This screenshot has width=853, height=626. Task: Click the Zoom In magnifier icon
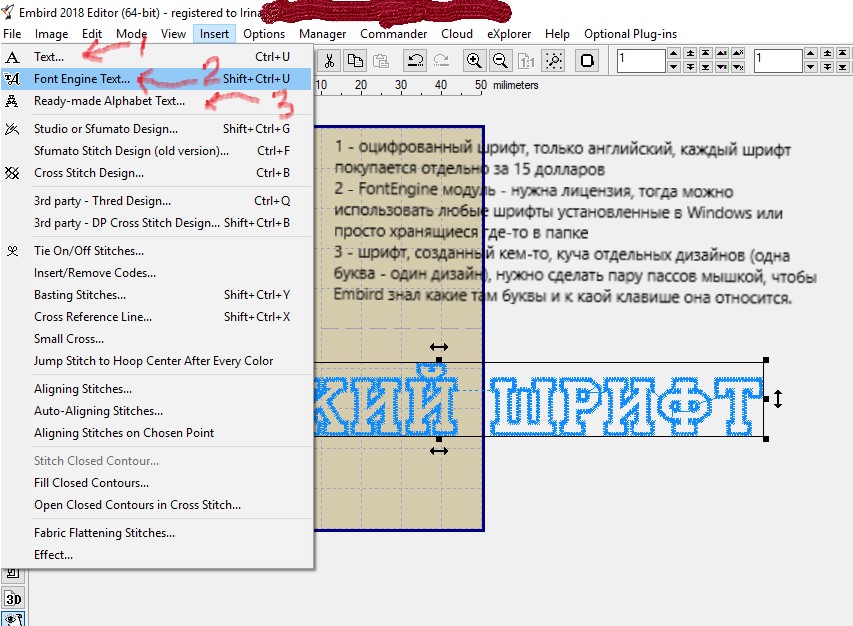click(x=474, y=60)
